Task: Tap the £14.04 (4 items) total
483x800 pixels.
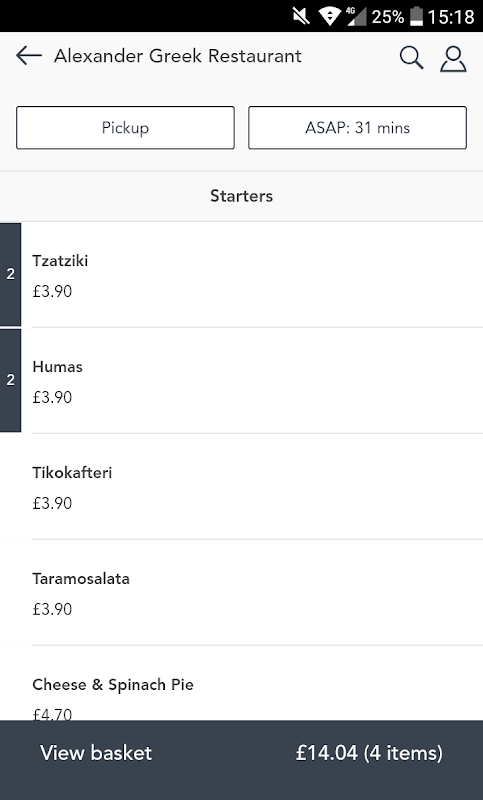Action: click(369, 753)
